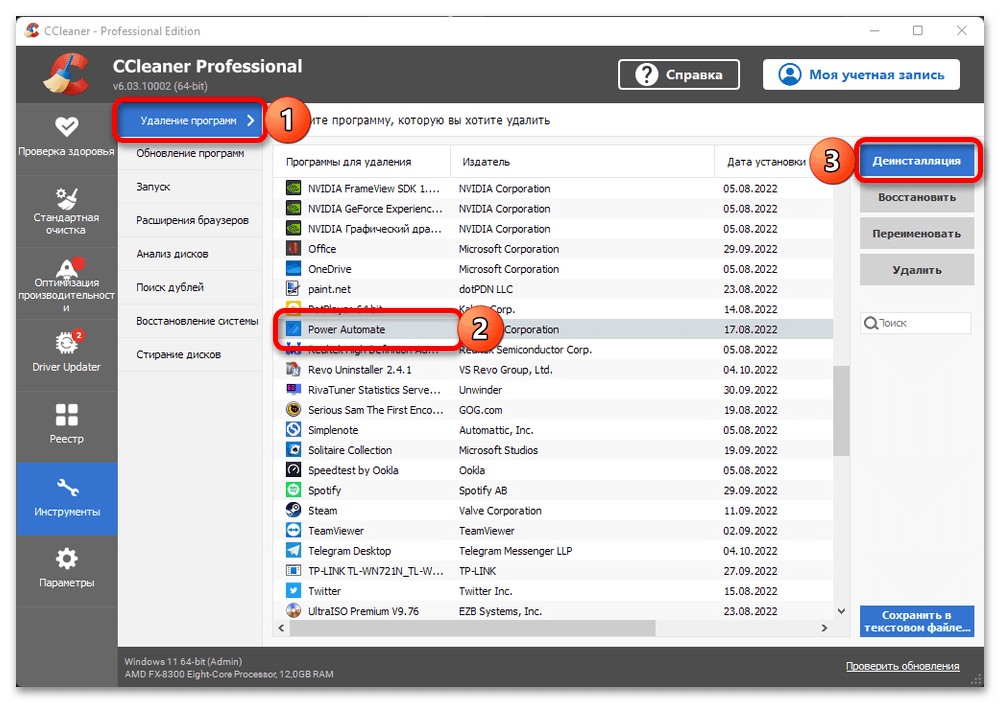Click the Revo Uninstaller icon
Screen dimensions: 1000x703
[293, 369]
